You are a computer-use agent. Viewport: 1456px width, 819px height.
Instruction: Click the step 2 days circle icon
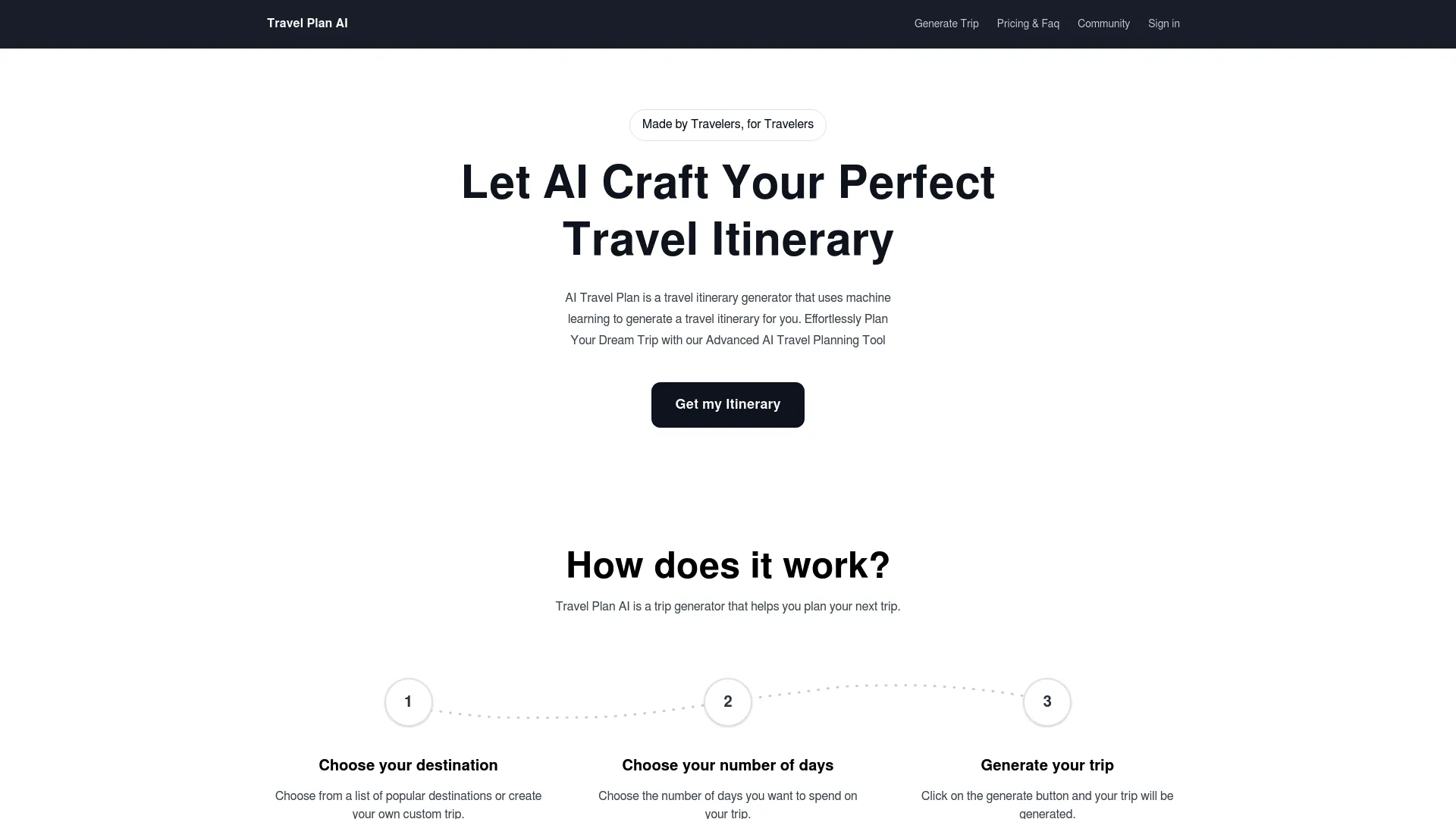[x=727, y=702]
